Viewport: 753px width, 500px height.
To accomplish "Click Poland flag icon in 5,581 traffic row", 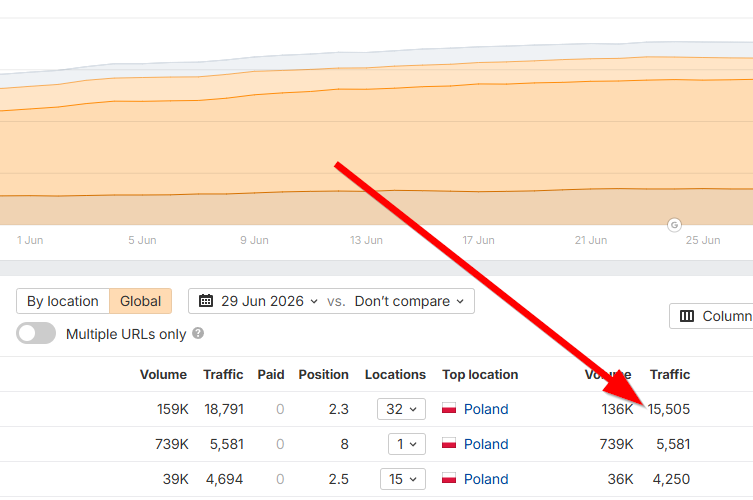I will point(449,444).
